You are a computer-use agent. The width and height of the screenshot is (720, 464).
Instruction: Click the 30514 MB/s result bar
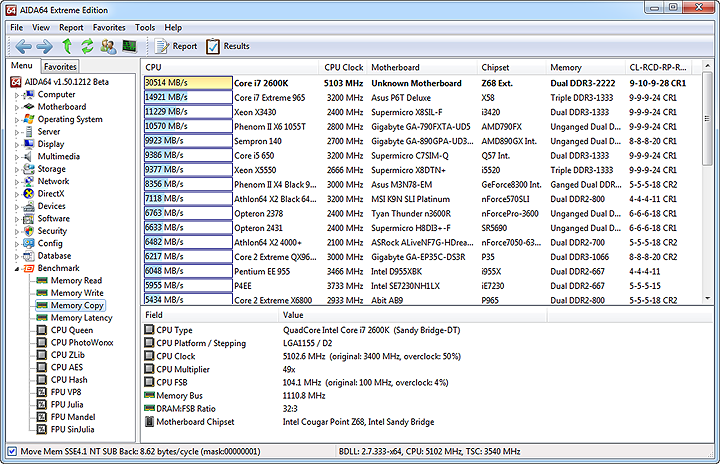188,83
